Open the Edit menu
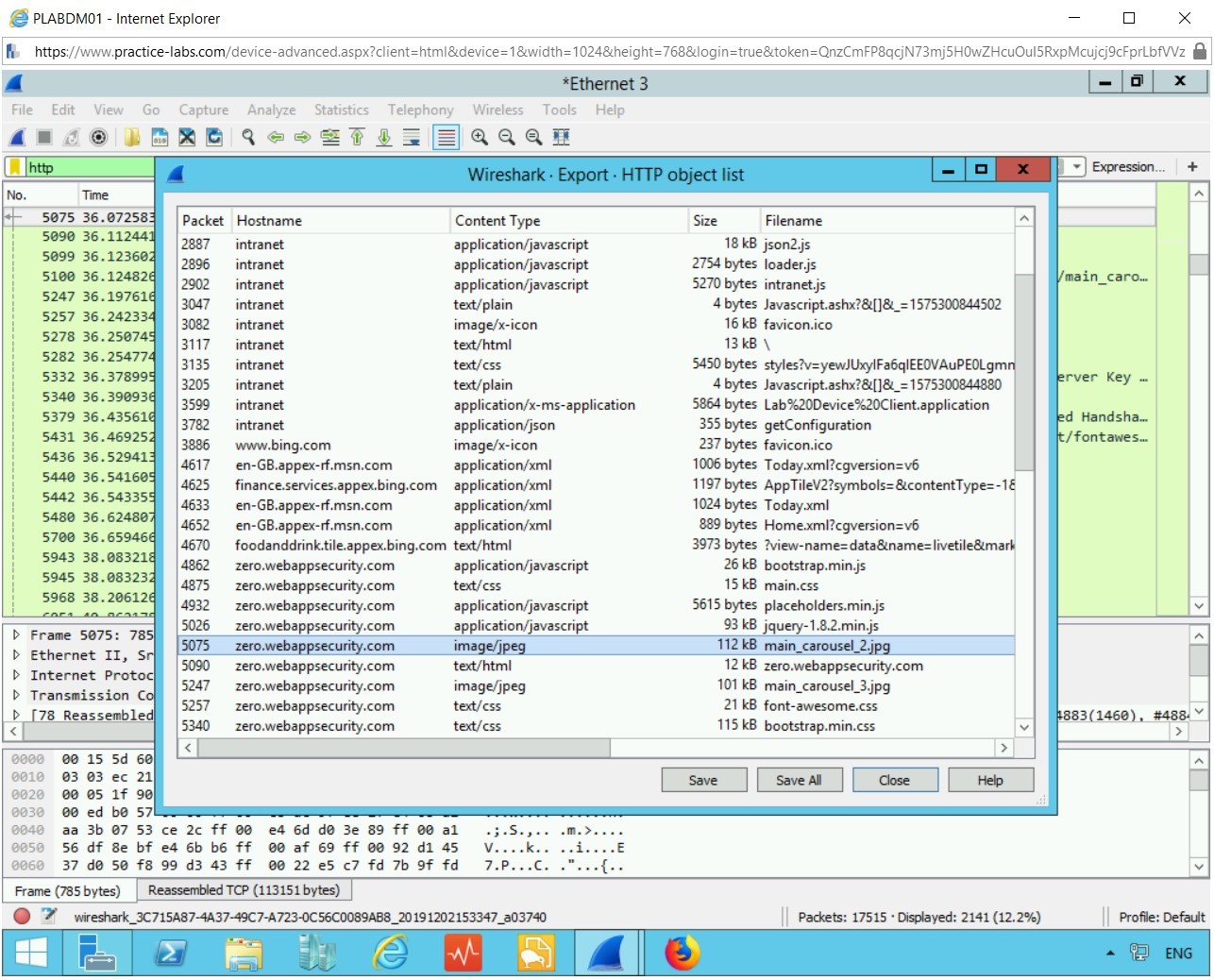Screen dimensions: 1214x980 click(63, 110)
